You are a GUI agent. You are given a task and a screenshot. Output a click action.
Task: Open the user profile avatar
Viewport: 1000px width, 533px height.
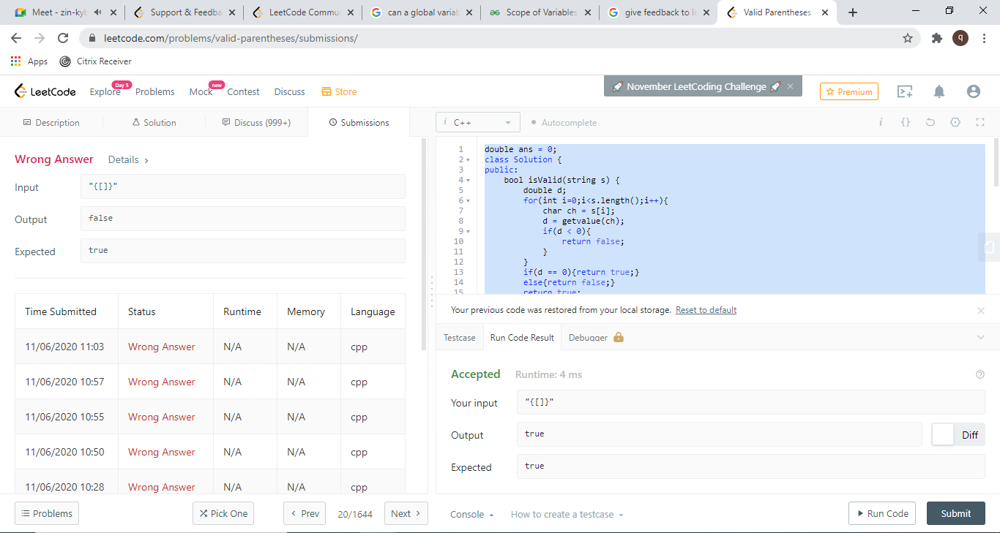pos(973,91)
